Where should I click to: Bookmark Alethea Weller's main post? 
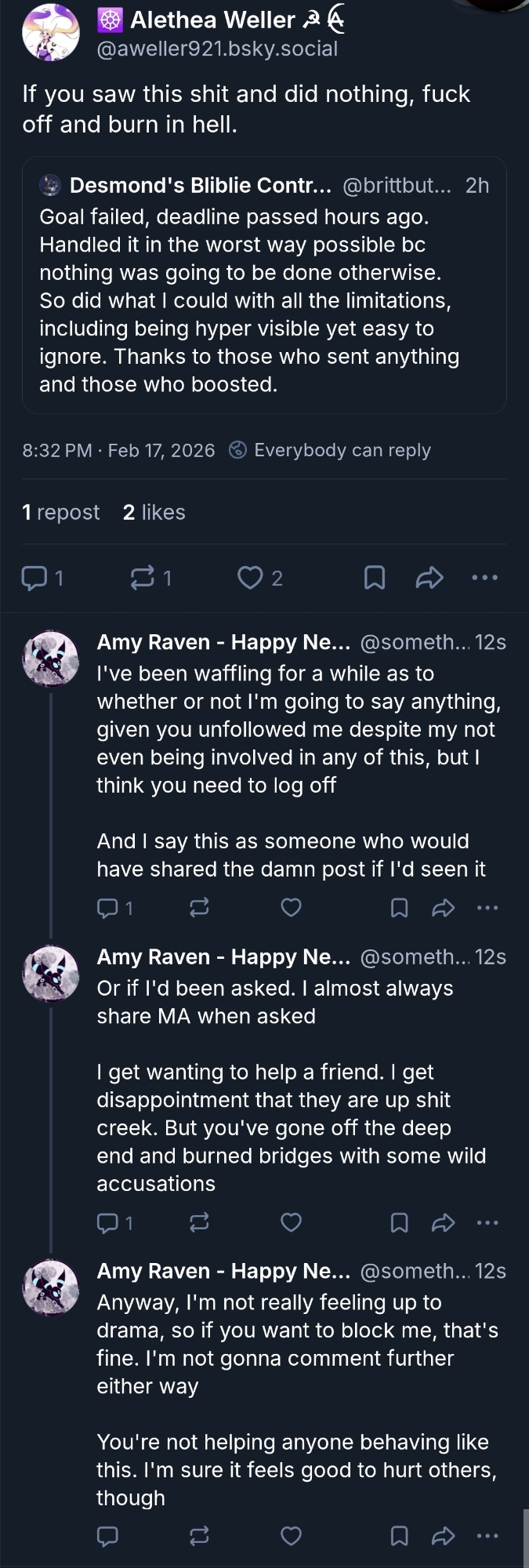[x=375, y=579]
